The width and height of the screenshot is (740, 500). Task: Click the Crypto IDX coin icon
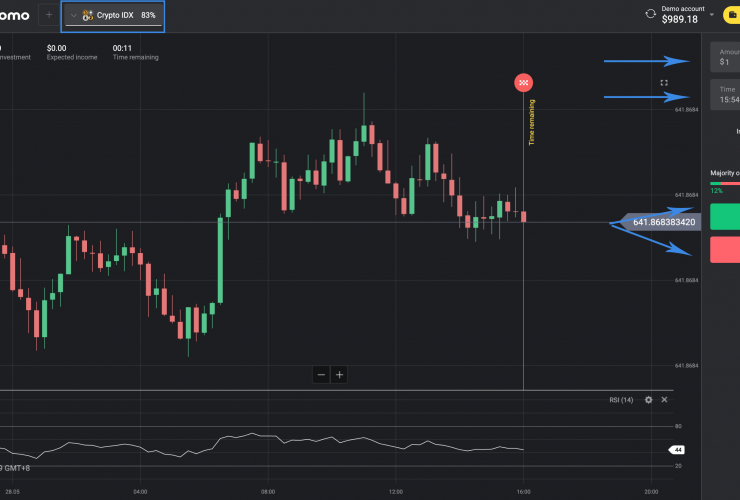coord(88,16)
